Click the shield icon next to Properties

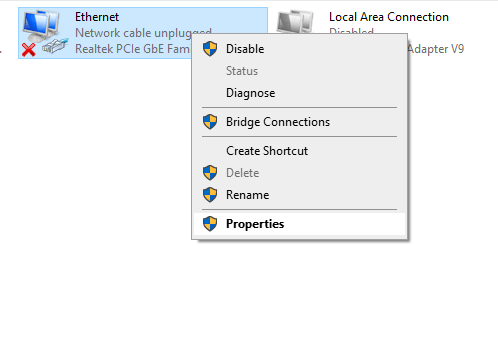point(210,224)
